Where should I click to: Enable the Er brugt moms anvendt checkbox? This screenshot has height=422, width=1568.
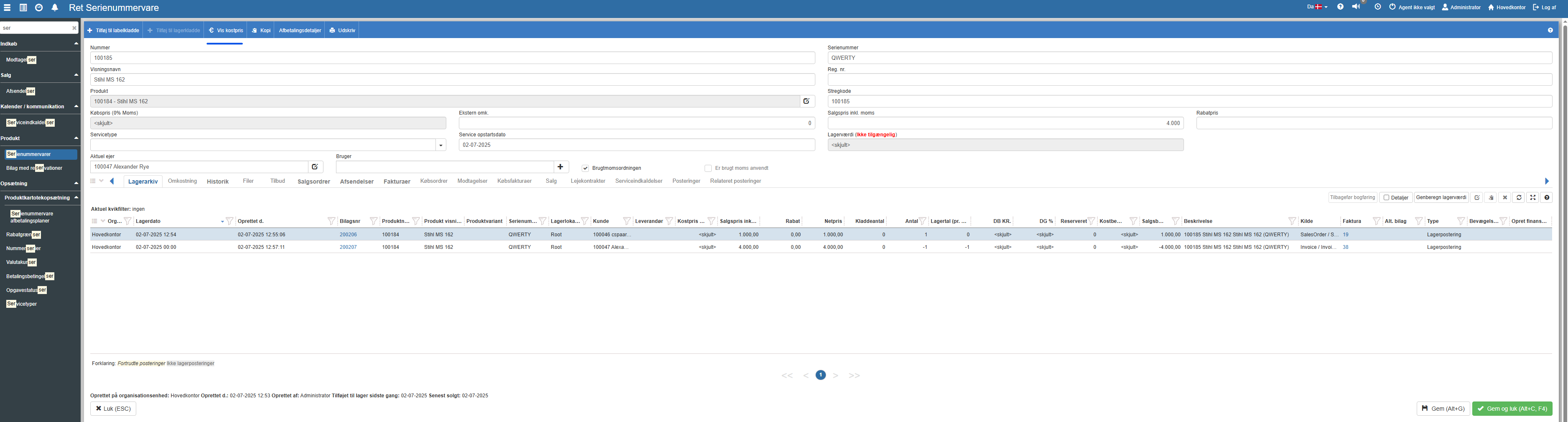[708, 168]
